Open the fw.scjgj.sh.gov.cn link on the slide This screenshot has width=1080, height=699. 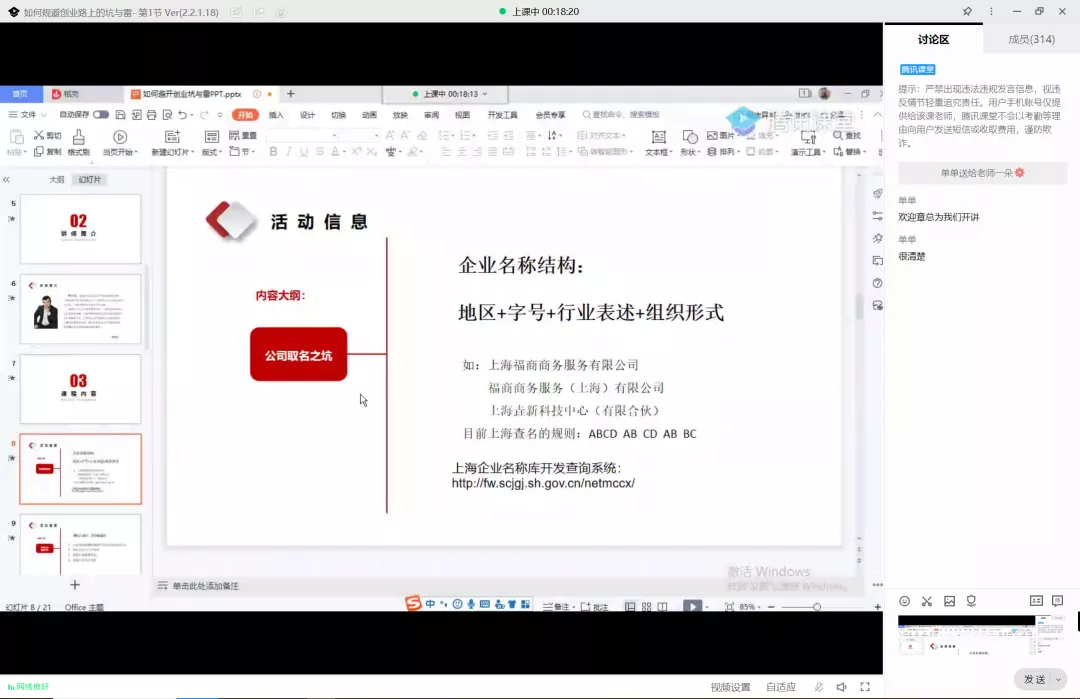point(543,483)
